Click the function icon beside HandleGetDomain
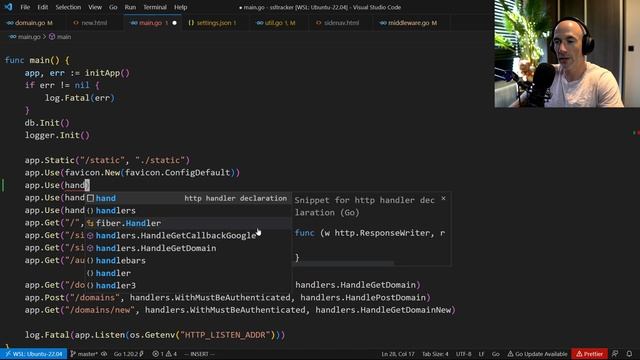640x360 pixels. click(90, 248)
